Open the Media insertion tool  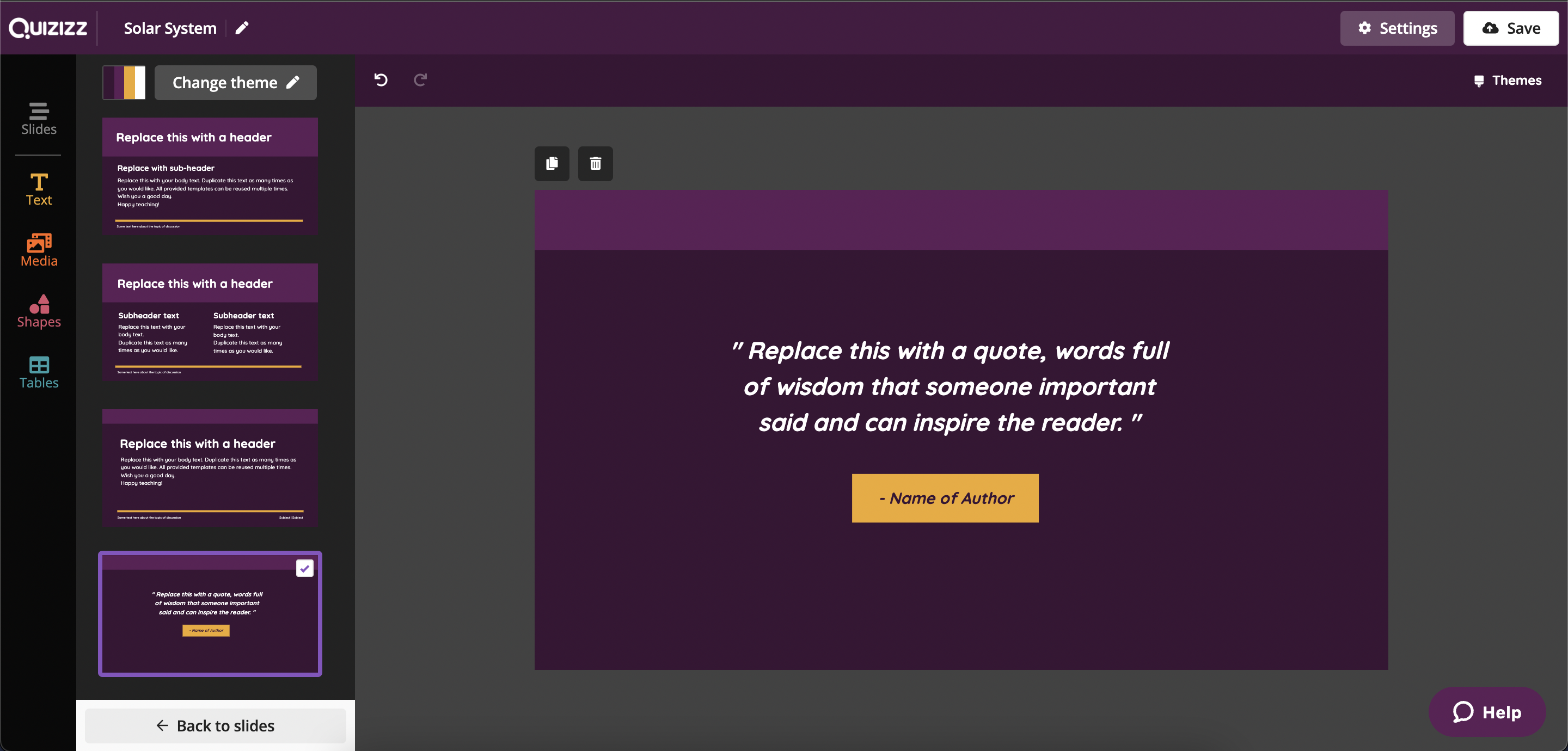pyautogui.click(x=38, y=249)
